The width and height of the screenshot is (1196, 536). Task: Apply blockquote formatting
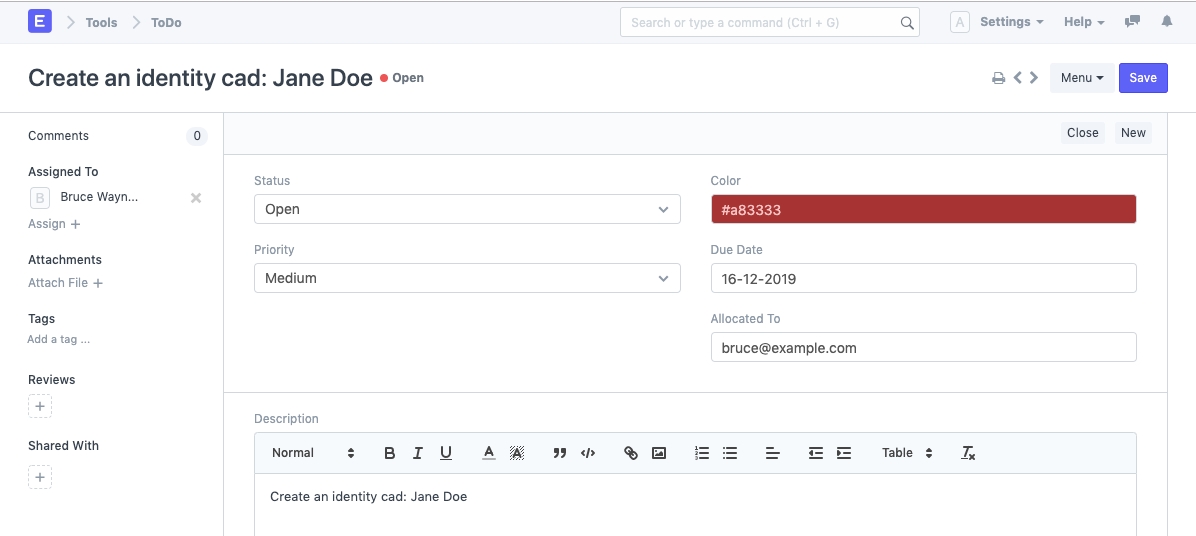tap(560, 453)
